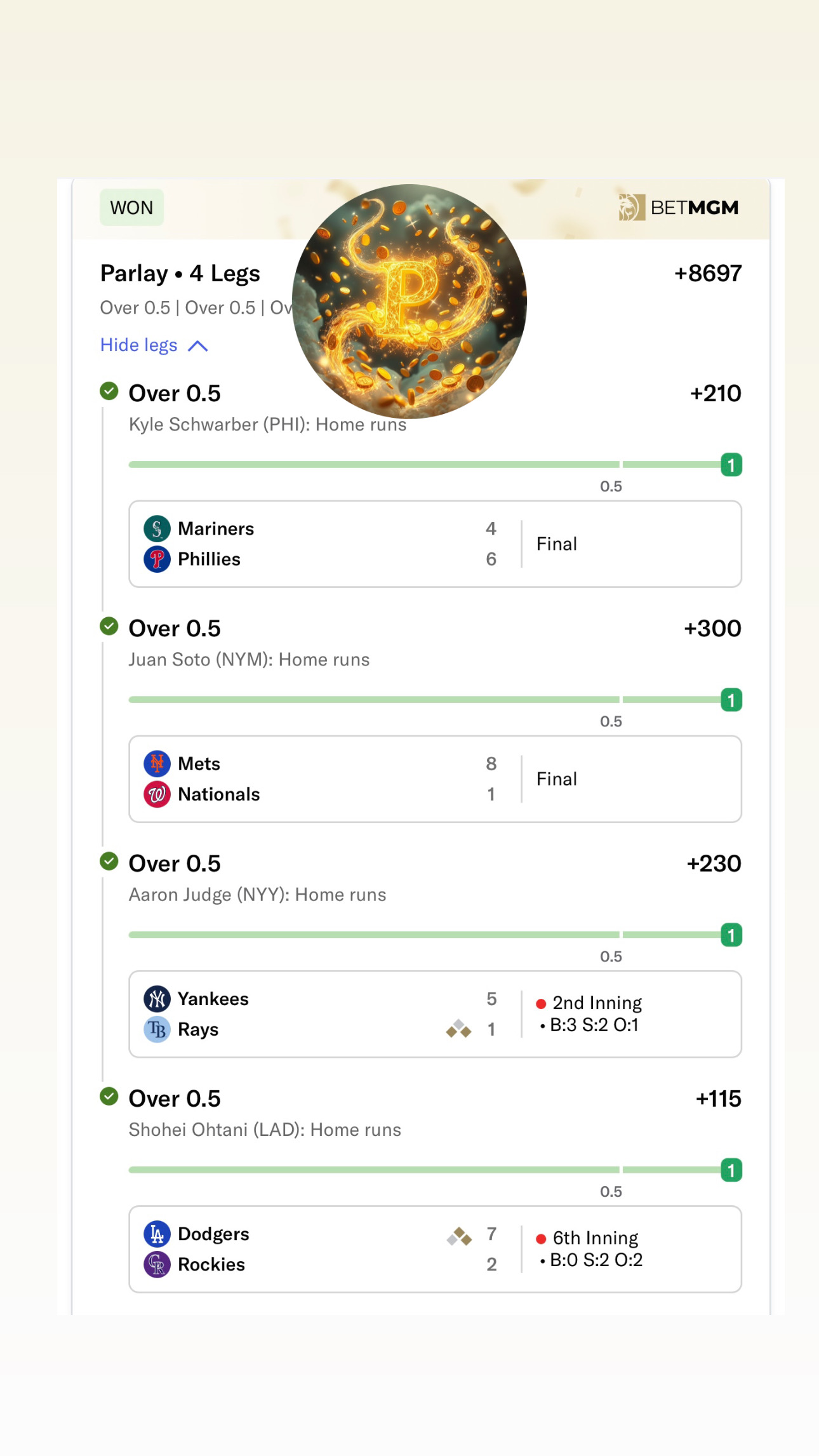Click the Yankees team logo
Viewport: 819px width, 1456px height.
click(157, 999)
